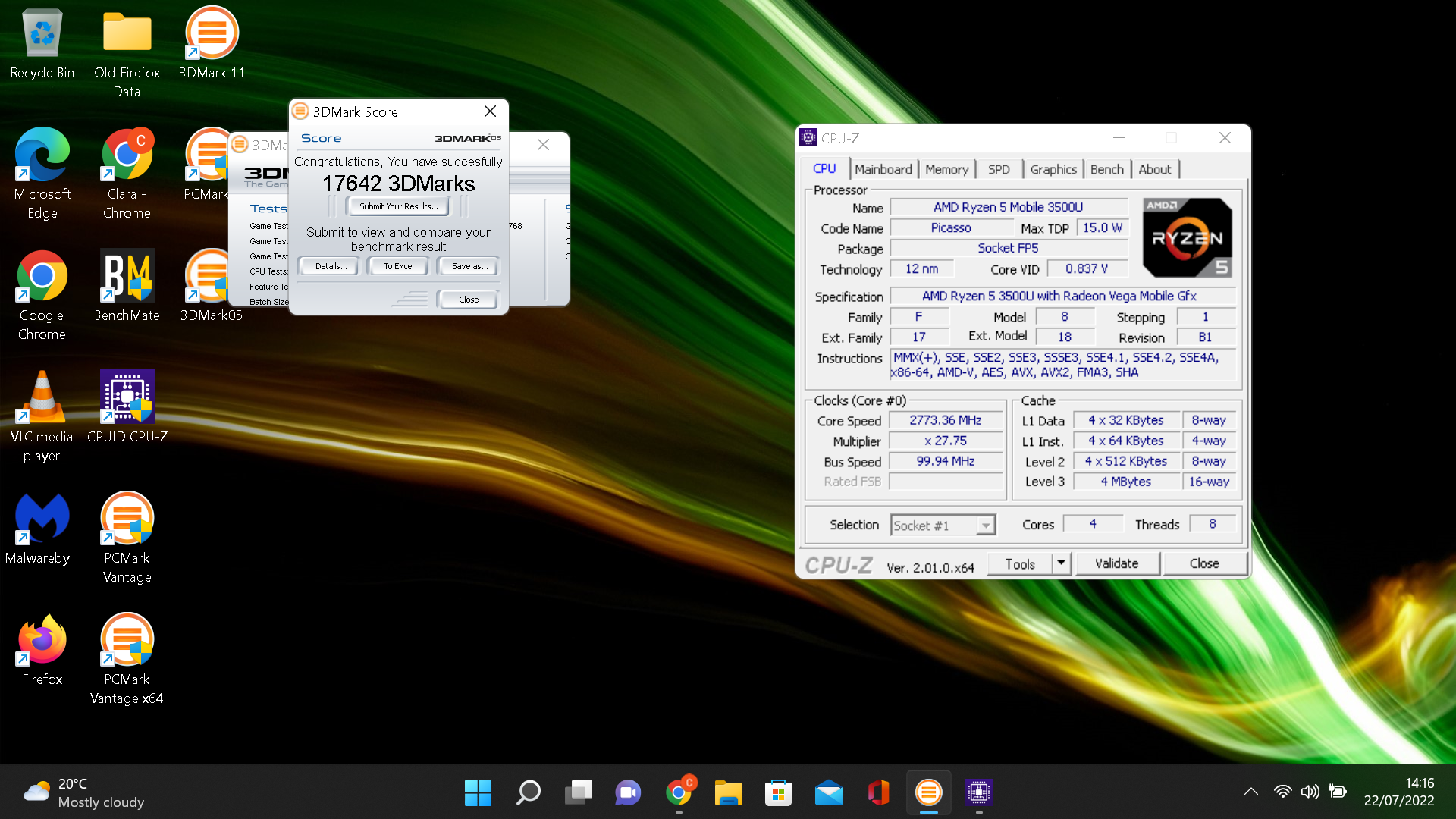
Task: Switch to the Mainboard tab
Action: point(883,170)
